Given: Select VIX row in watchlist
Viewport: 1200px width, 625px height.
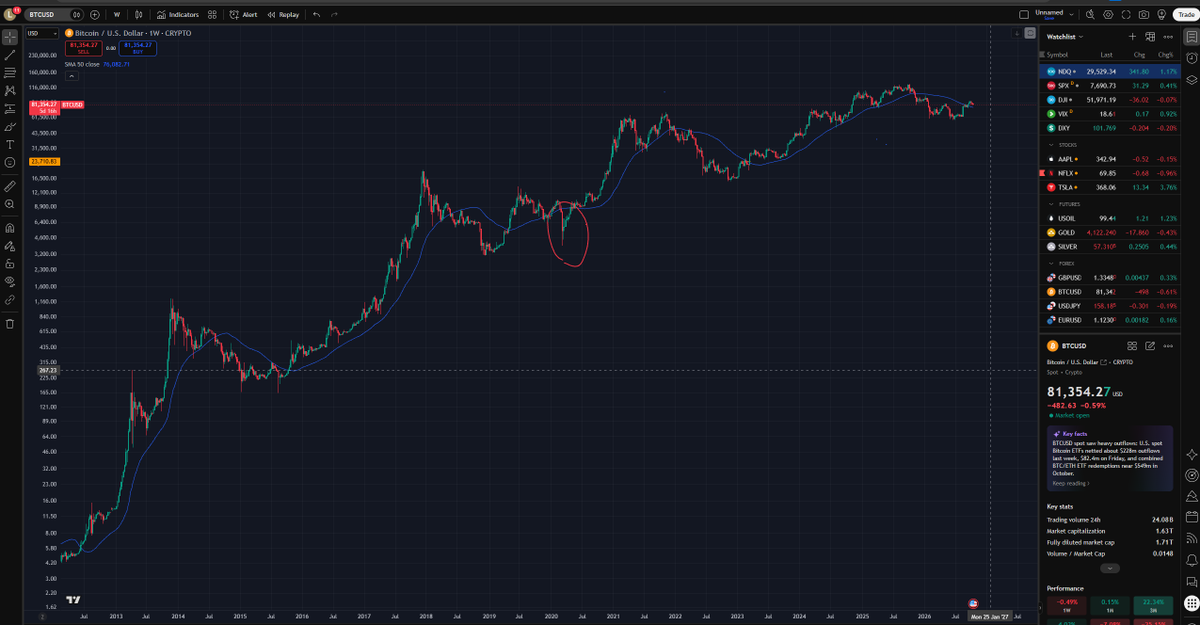Looking at the screenshot, I should coord(1110,114).
